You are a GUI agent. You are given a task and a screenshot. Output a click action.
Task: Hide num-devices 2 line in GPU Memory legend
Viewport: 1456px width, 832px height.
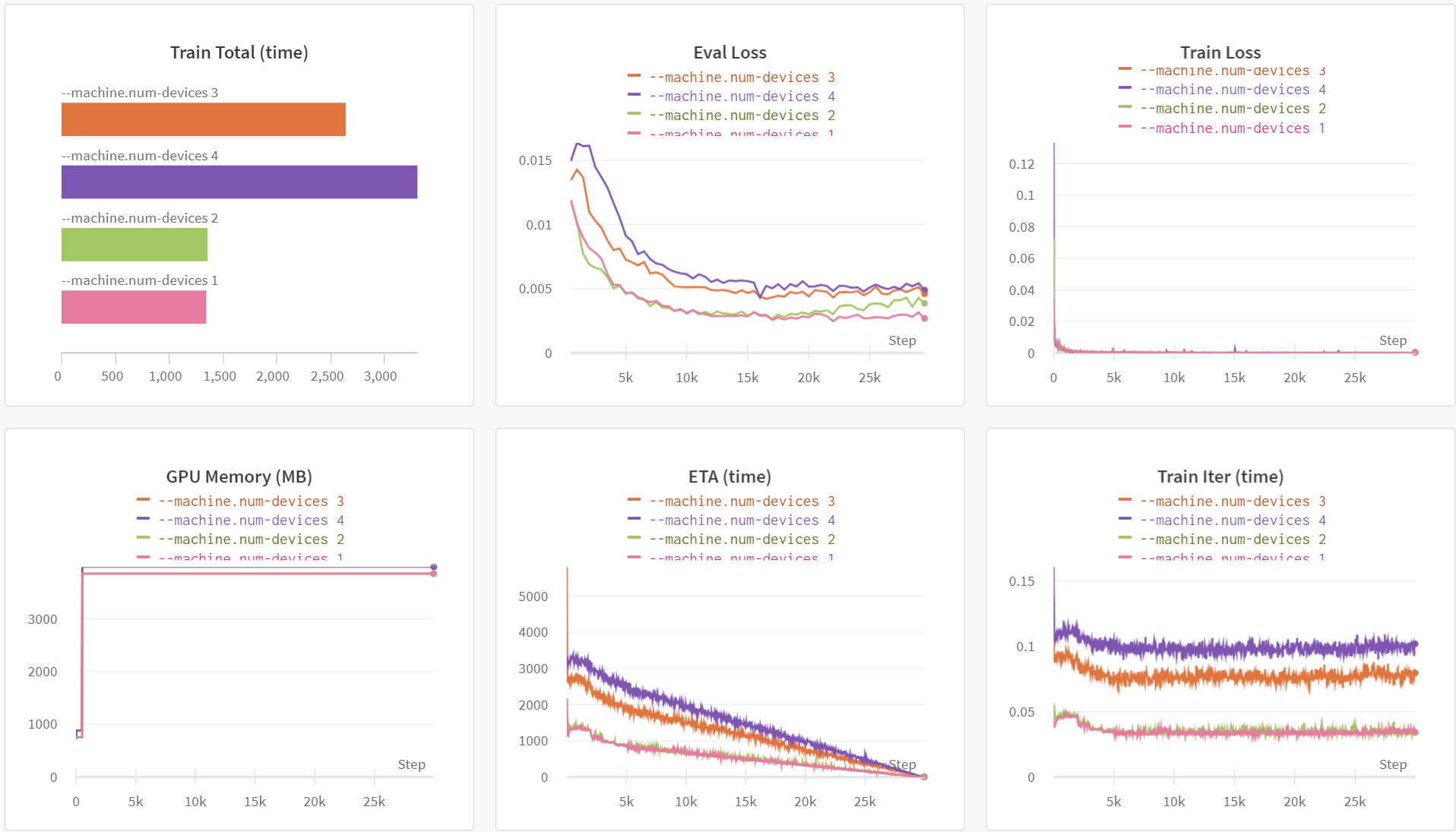[251, 539]
